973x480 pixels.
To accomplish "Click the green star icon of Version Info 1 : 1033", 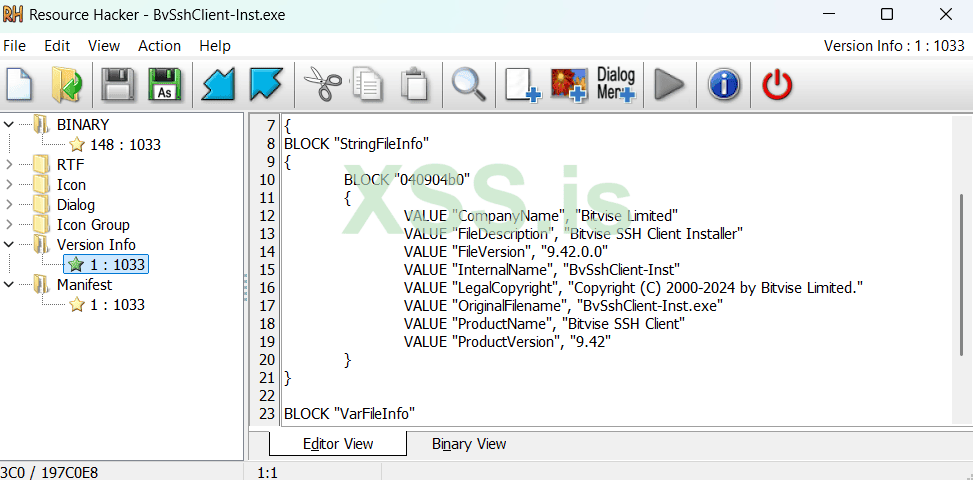I will 76,265.
